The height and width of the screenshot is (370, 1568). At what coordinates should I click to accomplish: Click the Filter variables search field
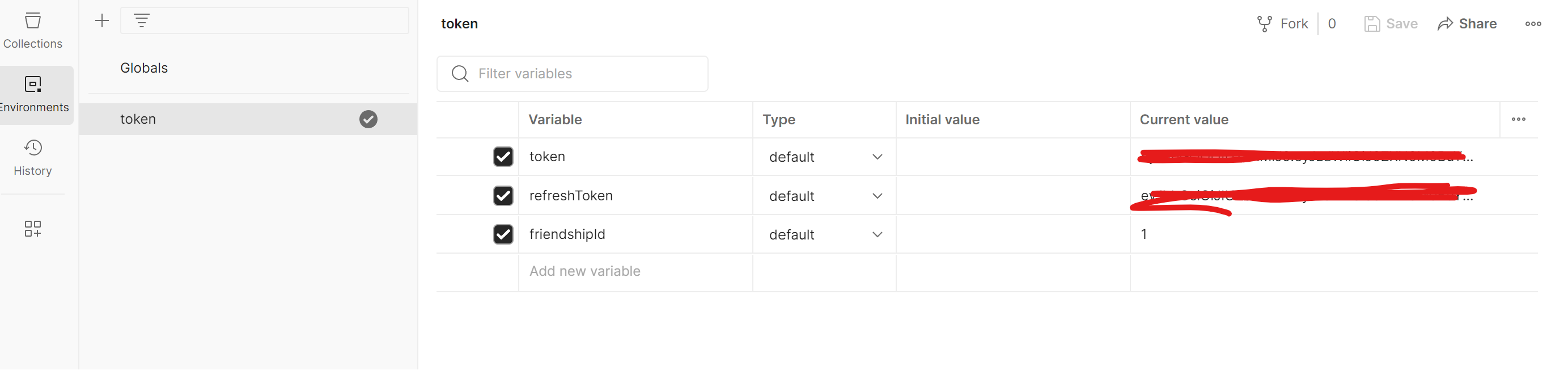pos(572,74)
